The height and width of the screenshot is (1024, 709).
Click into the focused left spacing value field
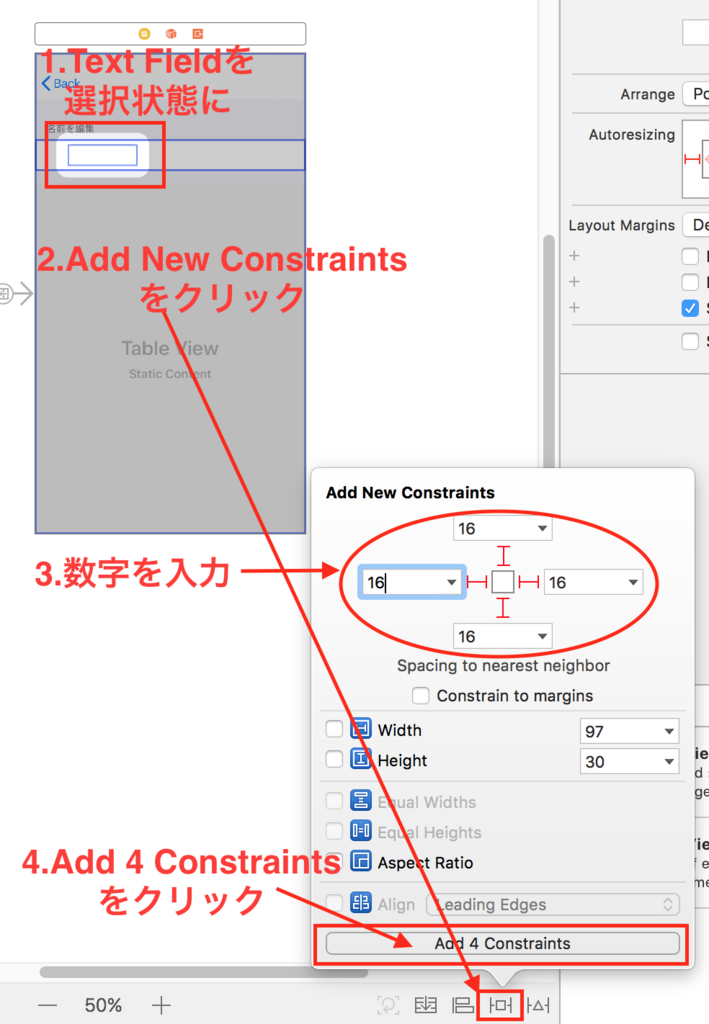(x=411, y=582)
